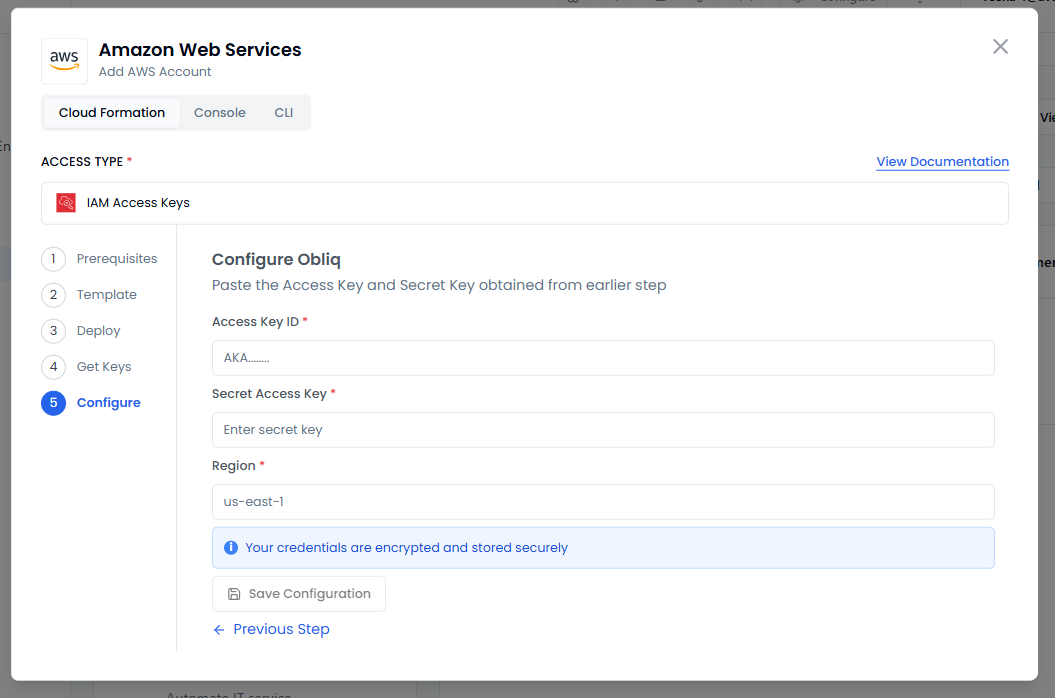Click the step 2 Template circle
Screen dimensions: 1061x698
tap(53, 295)
